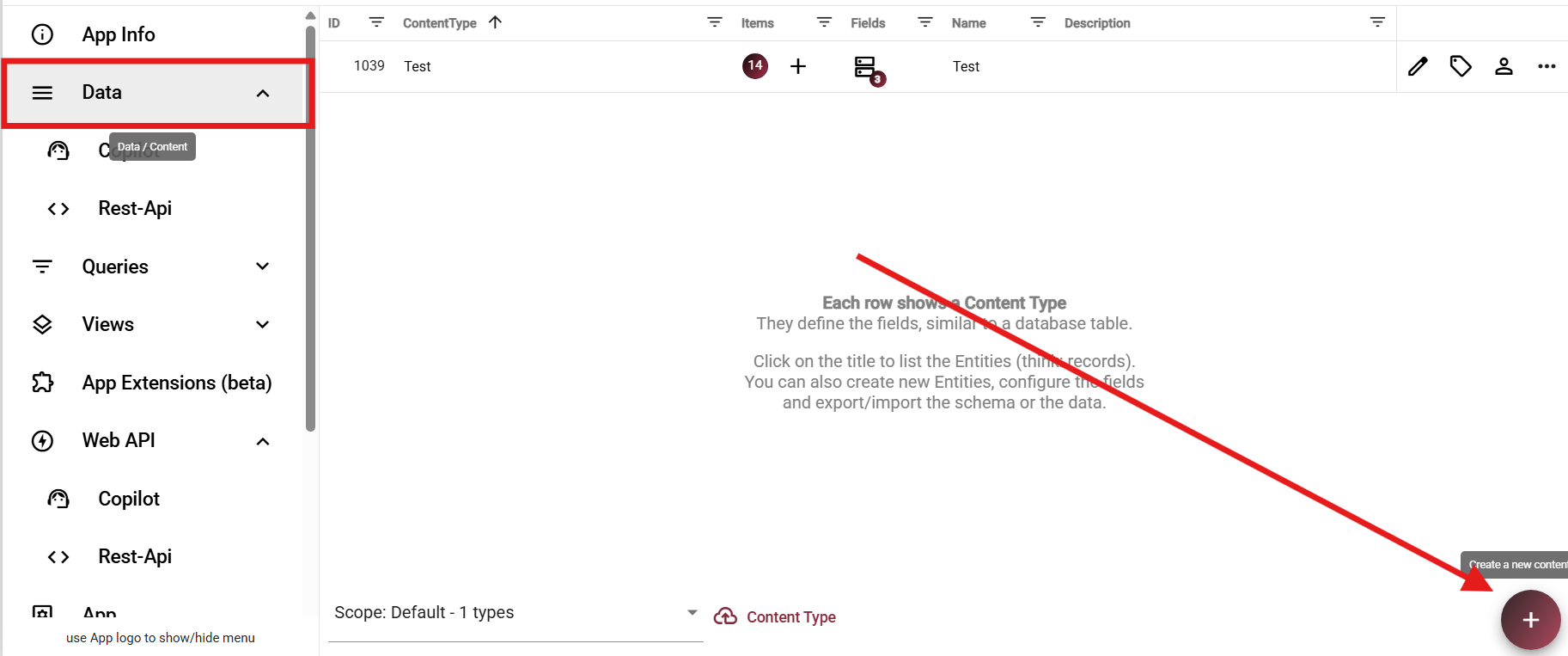Image resolution: width=1568 pixels, height=656 pixels.
Task: Click the pencil edit icon for Test row
Action: (1418, 66)
